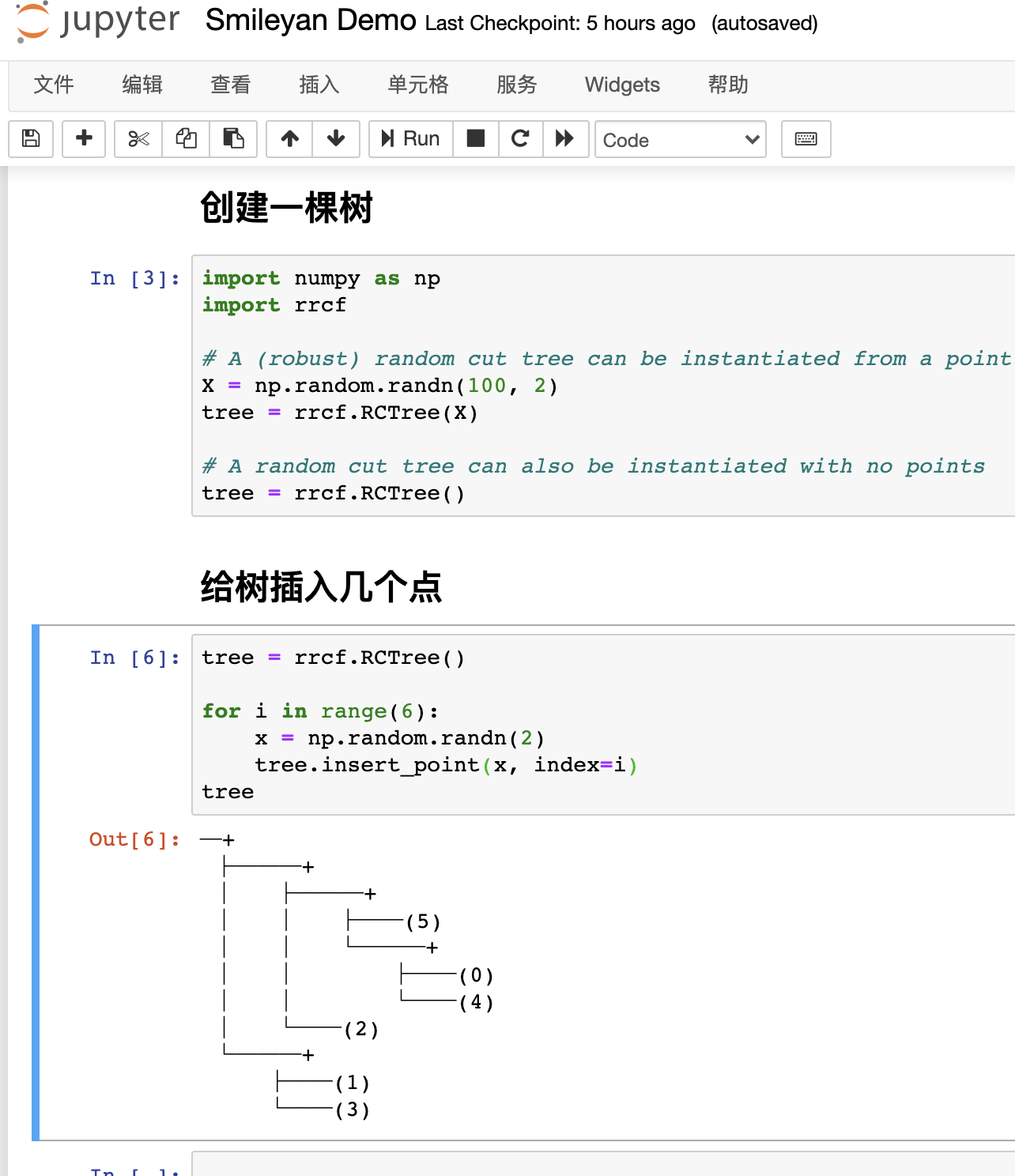Click the Last Checkpoint status text
1015x1176 pixels.
tap(560, 24)
